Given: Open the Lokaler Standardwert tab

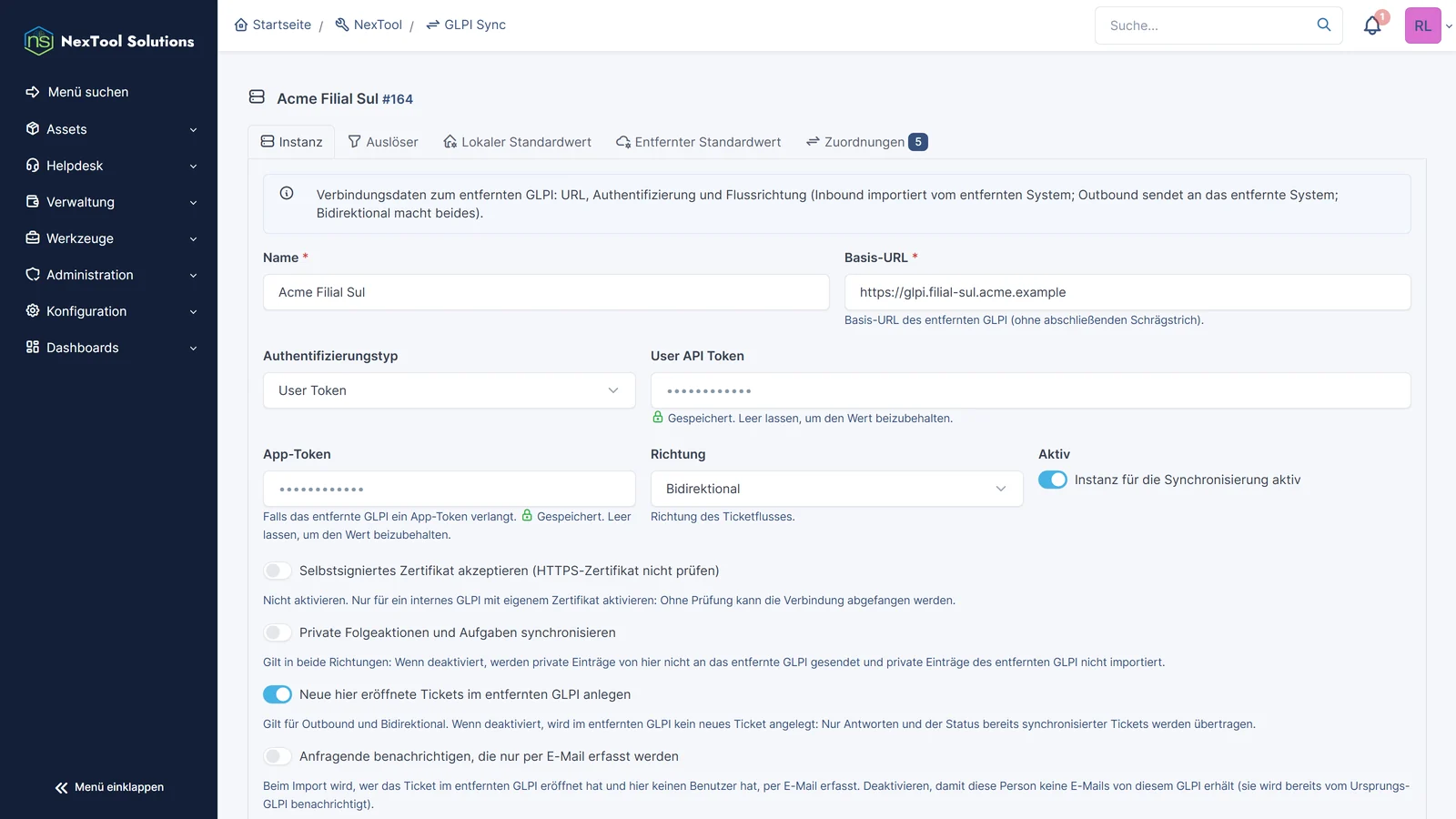Looking at the screenshot, I should [517, 142].
